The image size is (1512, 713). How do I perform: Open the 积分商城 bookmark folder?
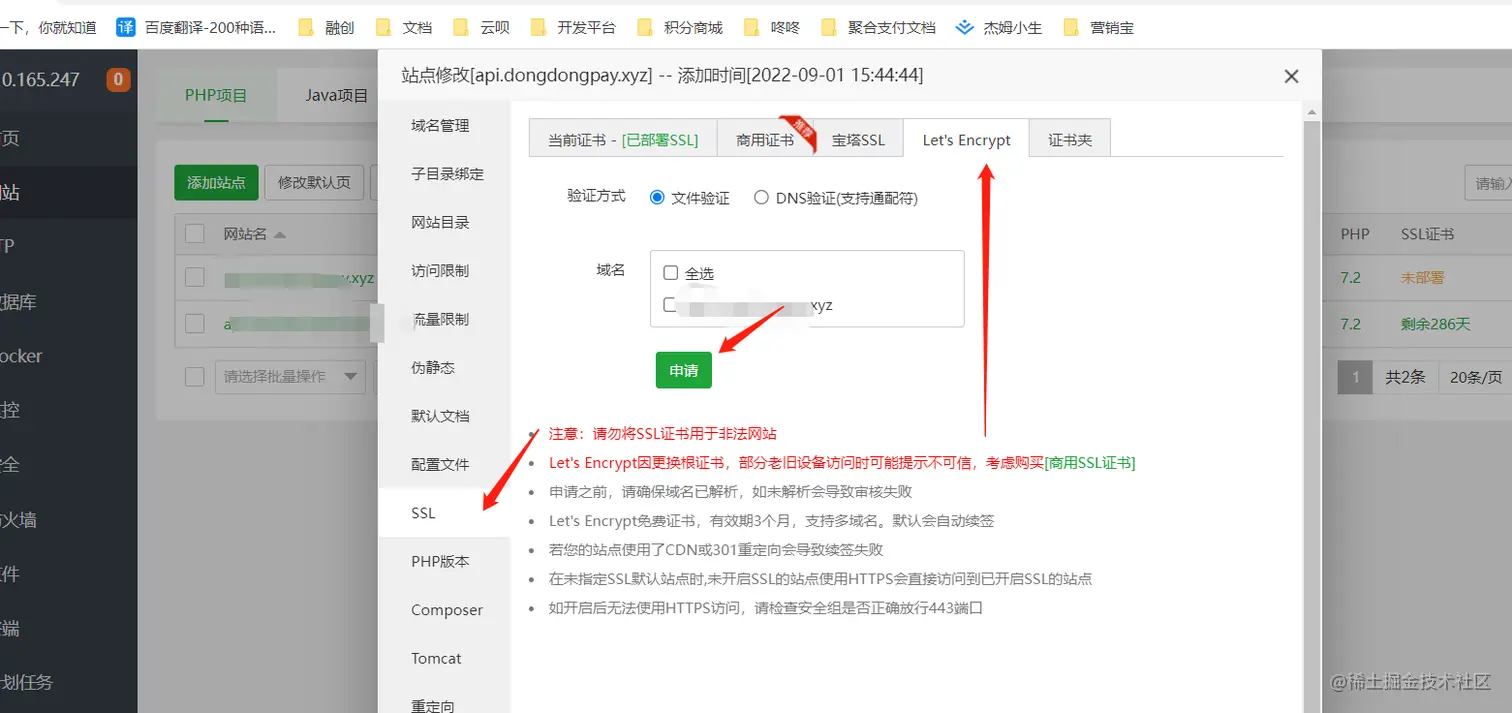680,27
